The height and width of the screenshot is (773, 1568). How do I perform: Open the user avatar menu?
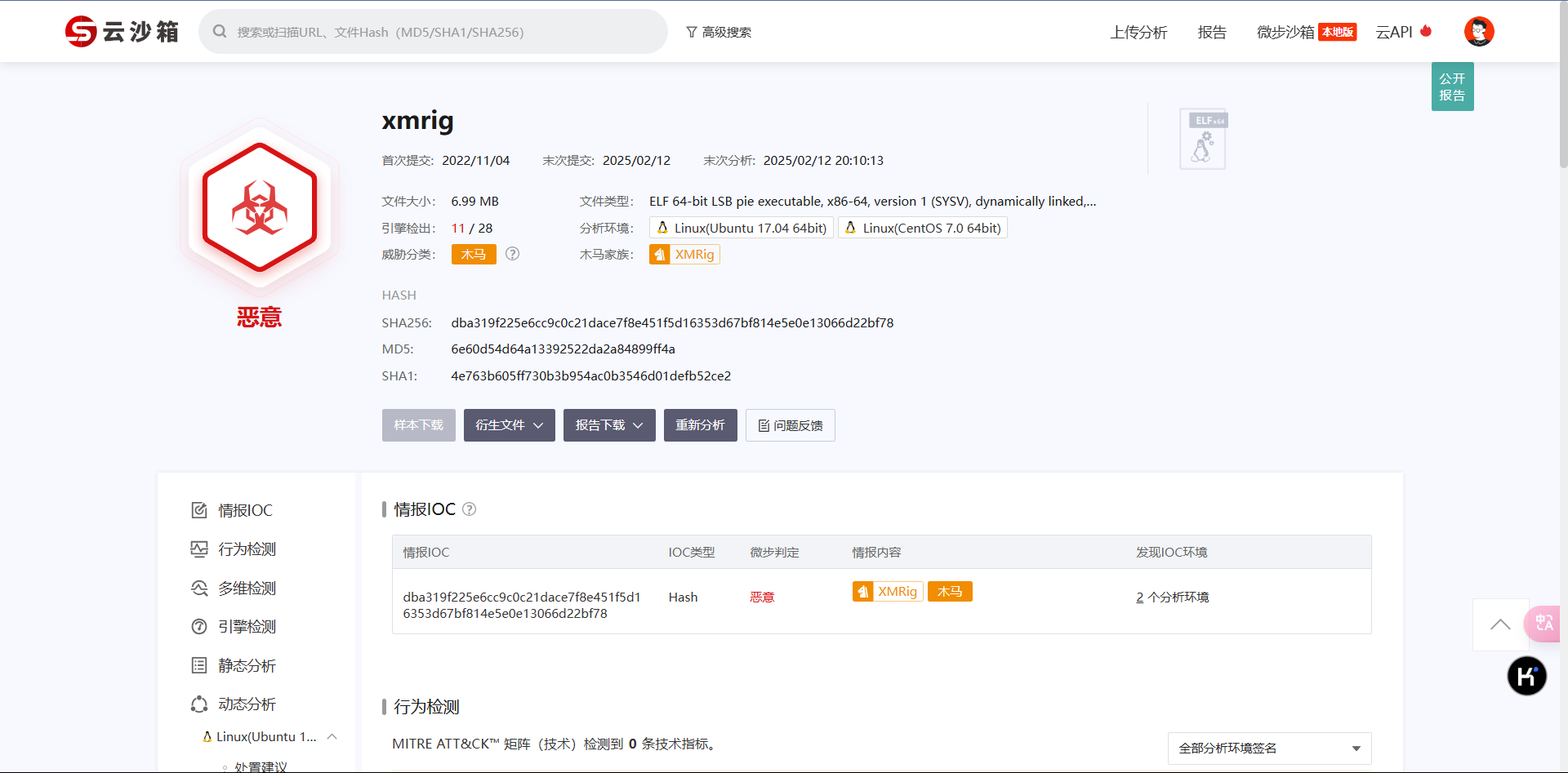point(1479,32)
